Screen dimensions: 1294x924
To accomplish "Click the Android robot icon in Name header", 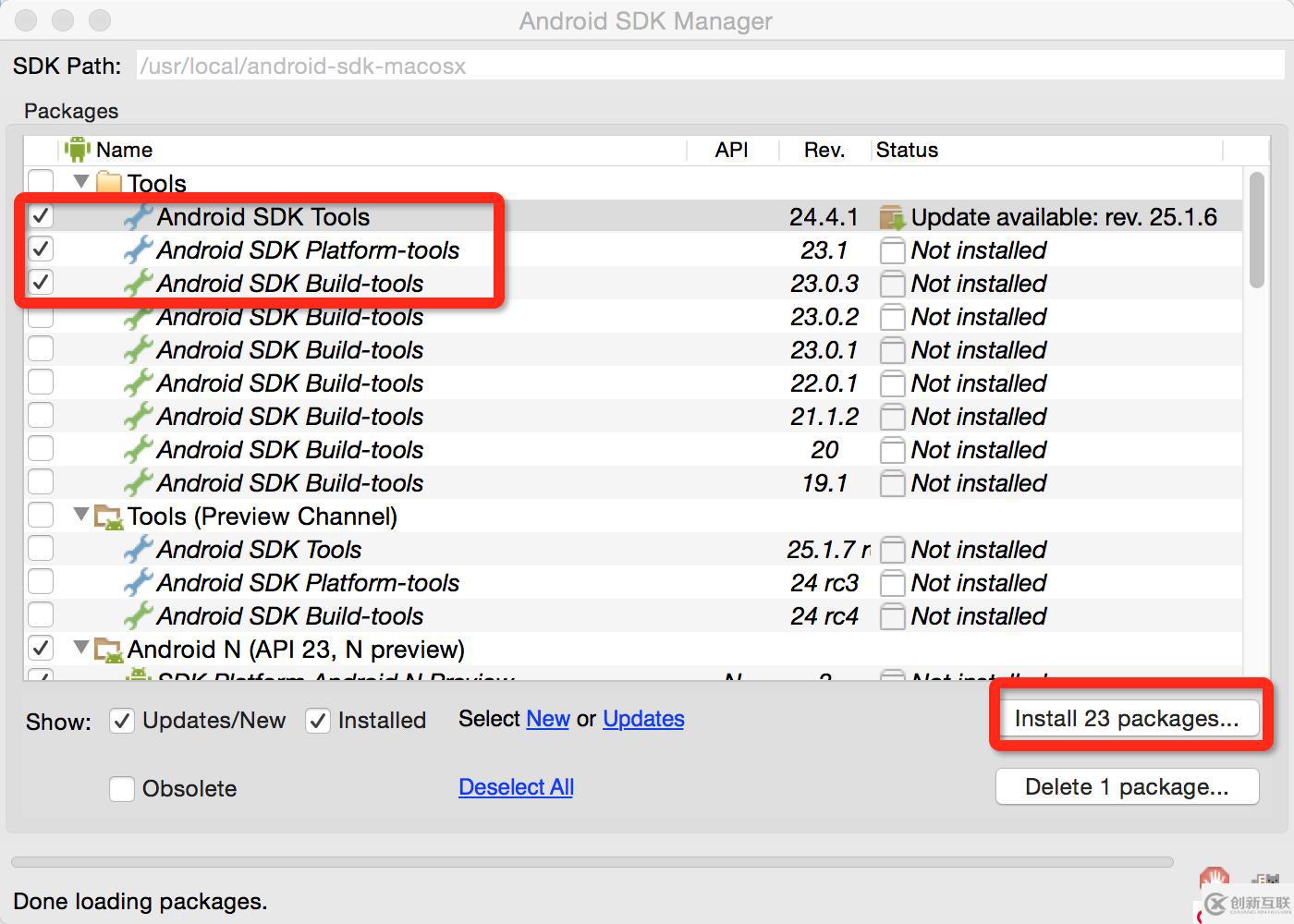I will pos(78,149).
